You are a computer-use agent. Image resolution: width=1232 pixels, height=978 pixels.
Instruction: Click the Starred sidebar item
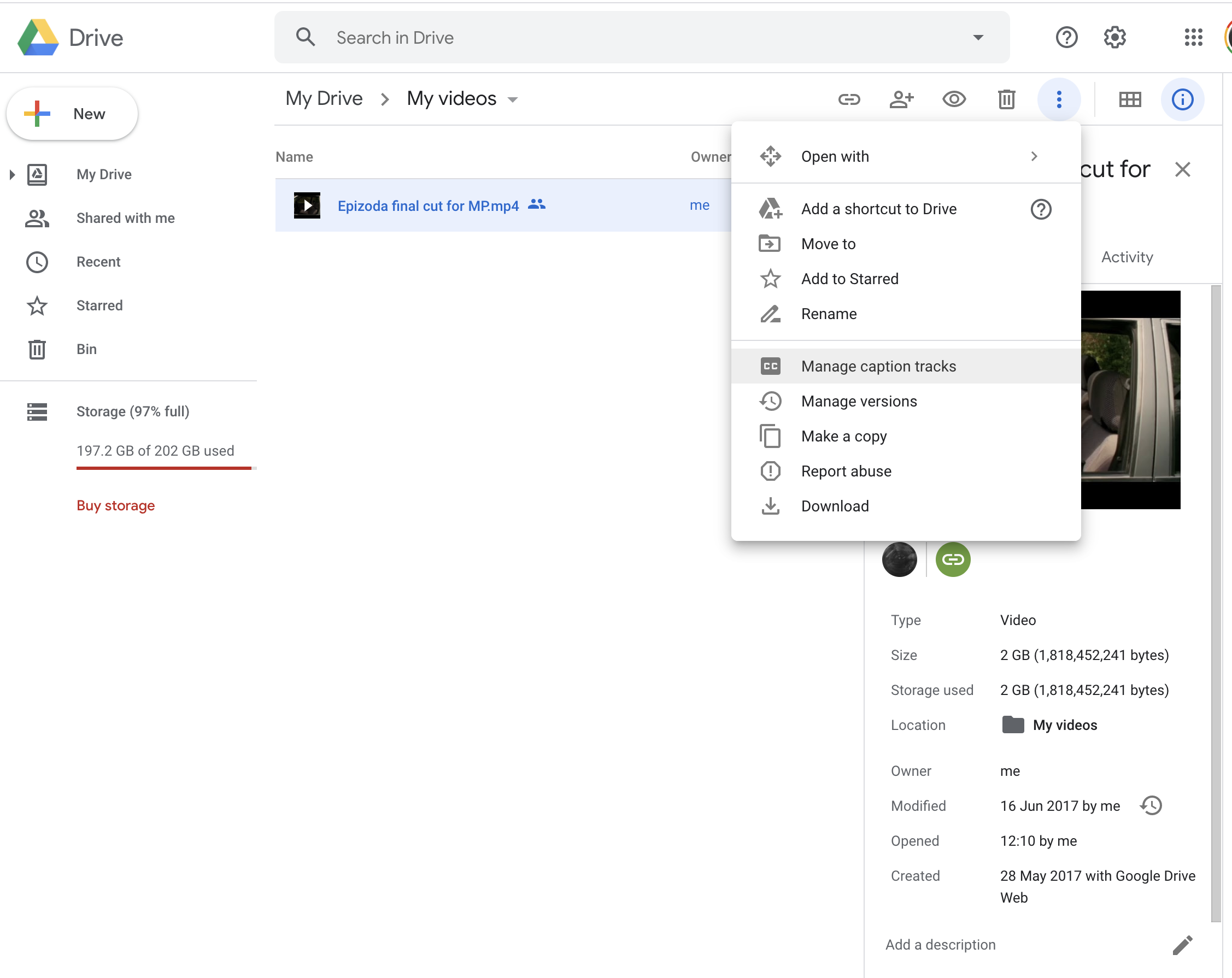[x=100, y=305]
